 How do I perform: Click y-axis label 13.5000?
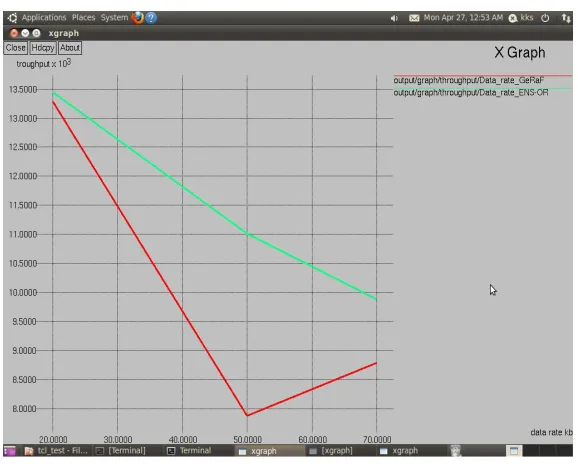pos(23,90)
